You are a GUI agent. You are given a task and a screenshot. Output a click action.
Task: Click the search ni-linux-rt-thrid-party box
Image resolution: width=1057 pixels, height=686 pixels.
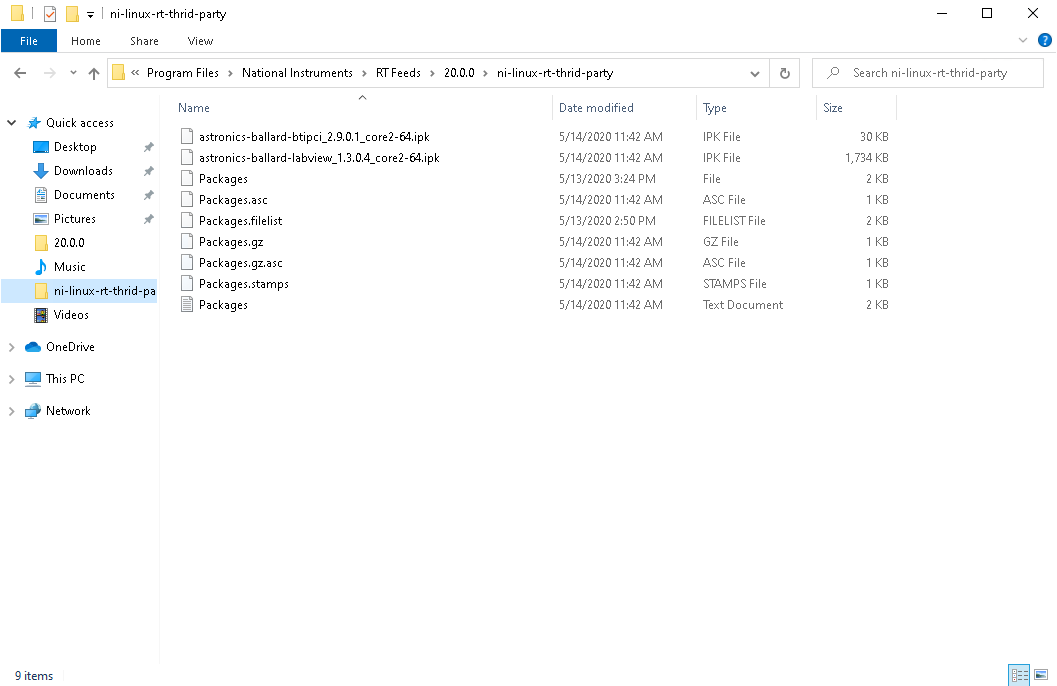pyautogui.click(x=930, y=73)
